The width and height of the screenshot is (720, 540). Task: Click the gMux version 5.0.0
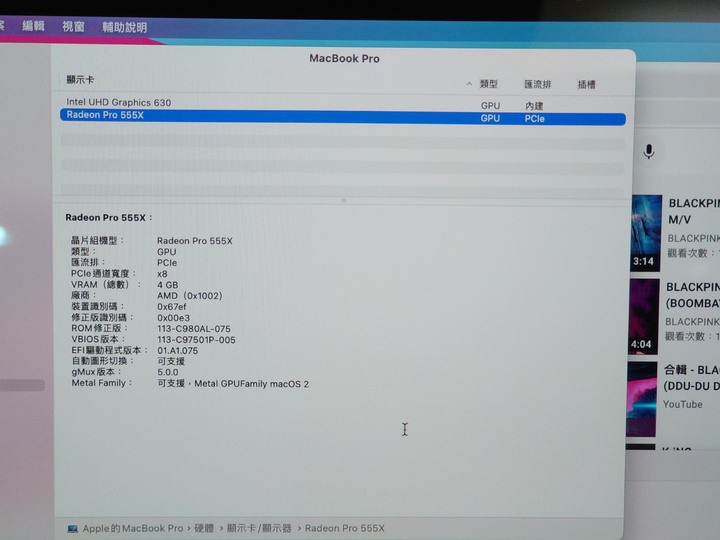click(168, 372)
